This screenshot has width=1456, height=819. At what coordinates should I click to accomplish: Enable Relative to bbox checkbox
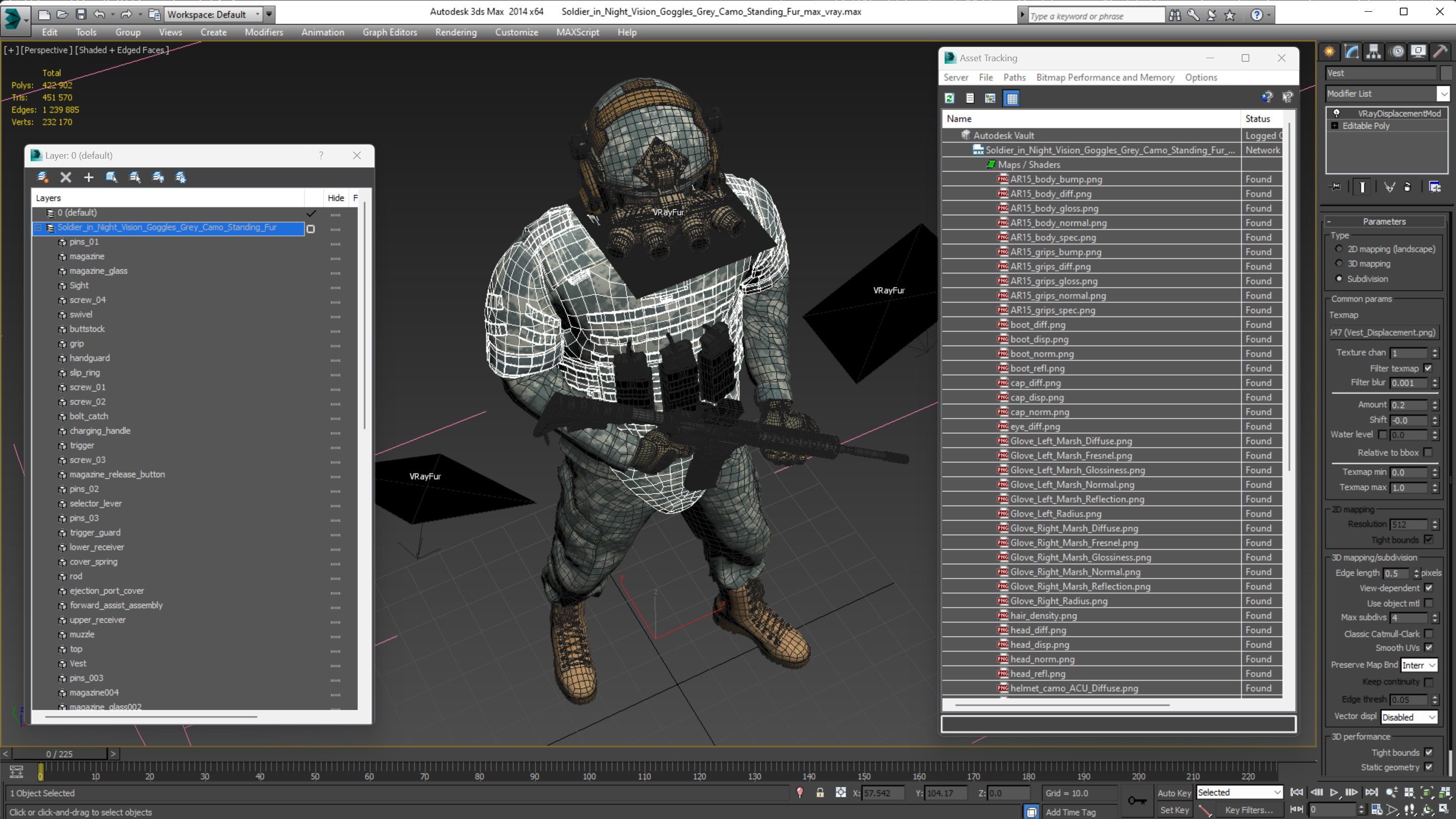coord(1428,453)
